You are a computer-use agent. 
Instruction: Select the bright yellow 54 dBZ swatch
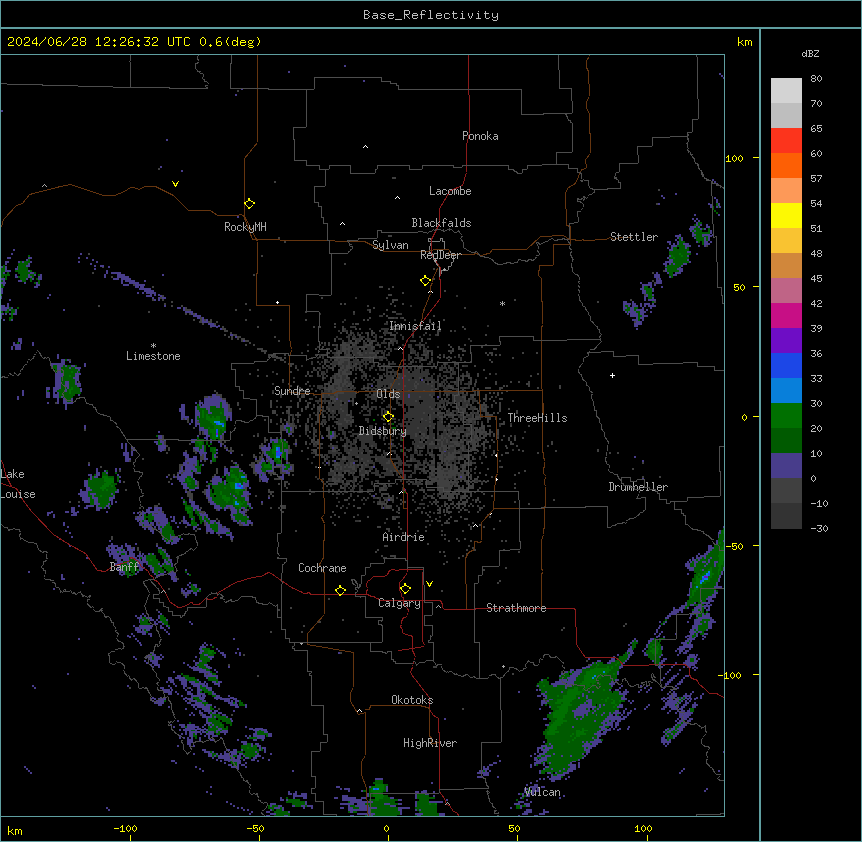(x=786, y=215)
